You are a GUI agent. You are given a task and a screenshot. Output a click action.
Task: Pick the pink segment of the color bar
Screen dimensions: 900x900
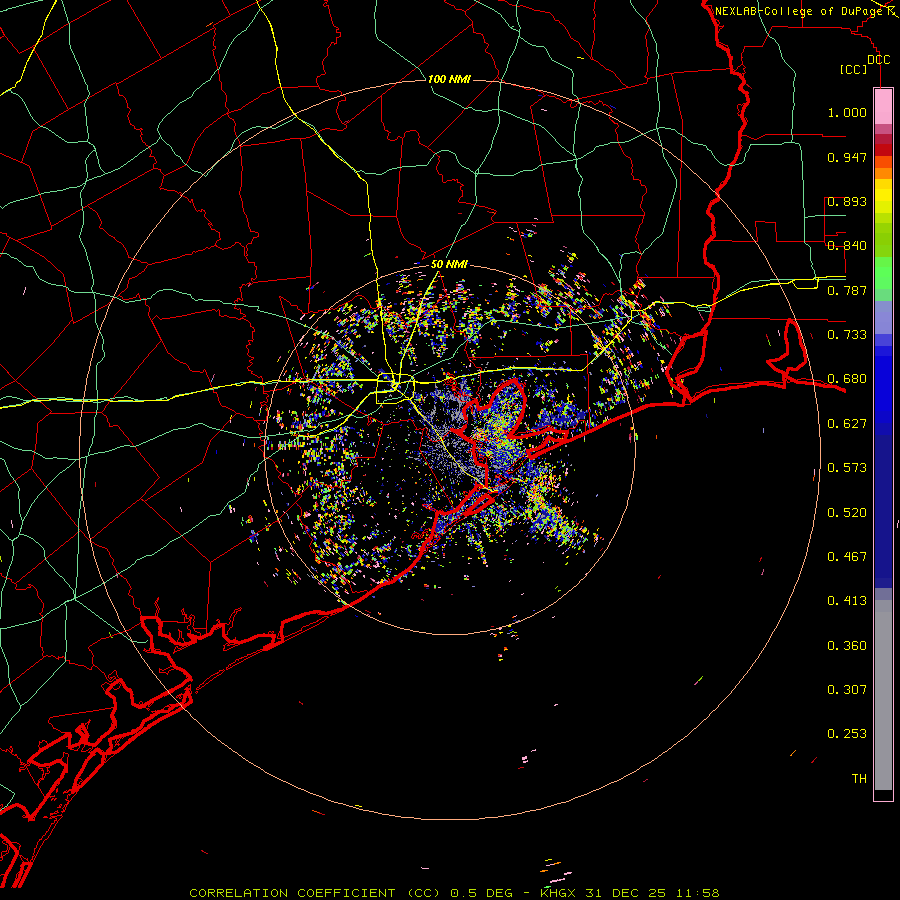coord(883,106)
